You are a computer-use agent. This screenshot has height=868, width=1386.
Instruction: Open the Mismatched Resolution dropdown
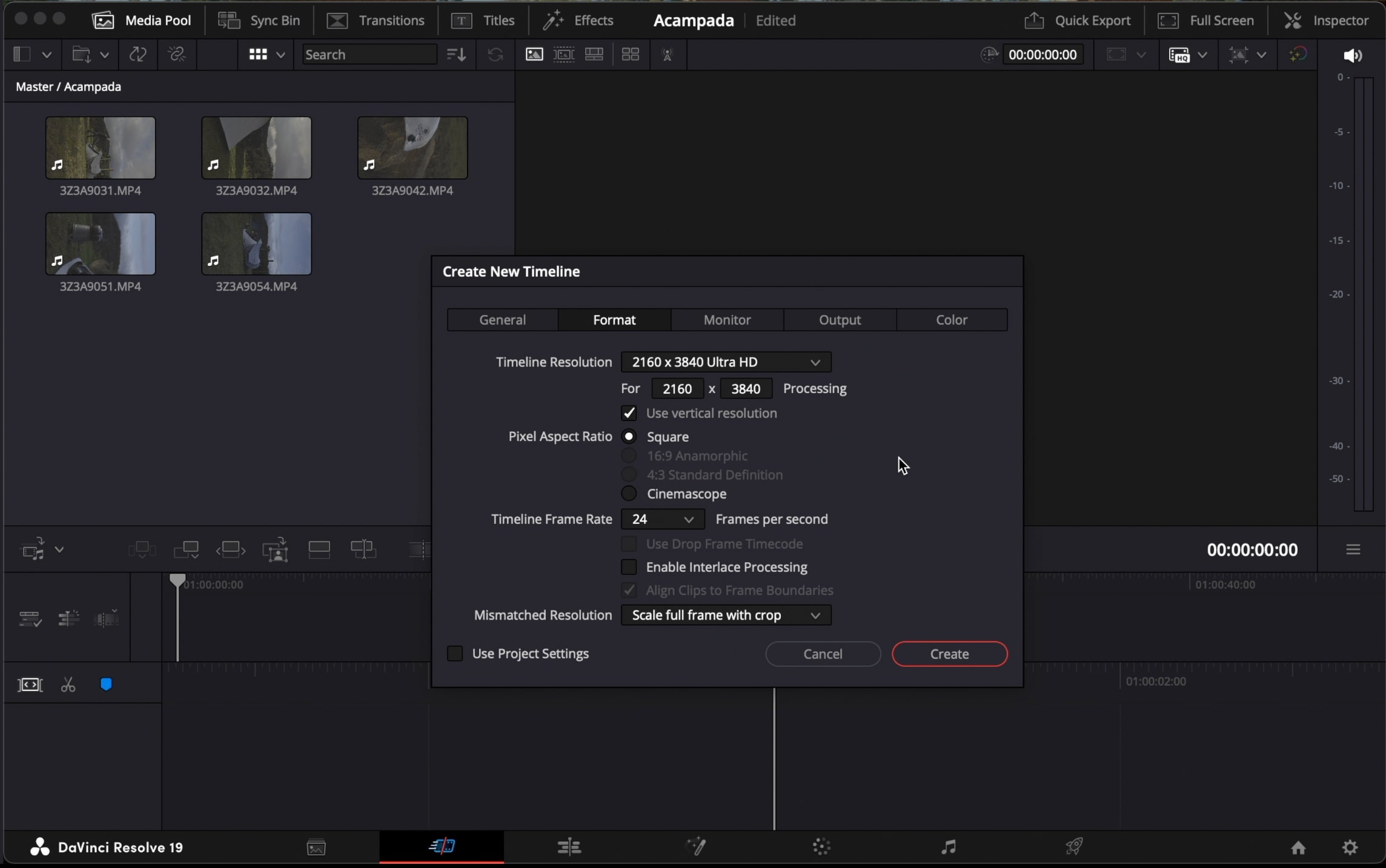(726, 615)
